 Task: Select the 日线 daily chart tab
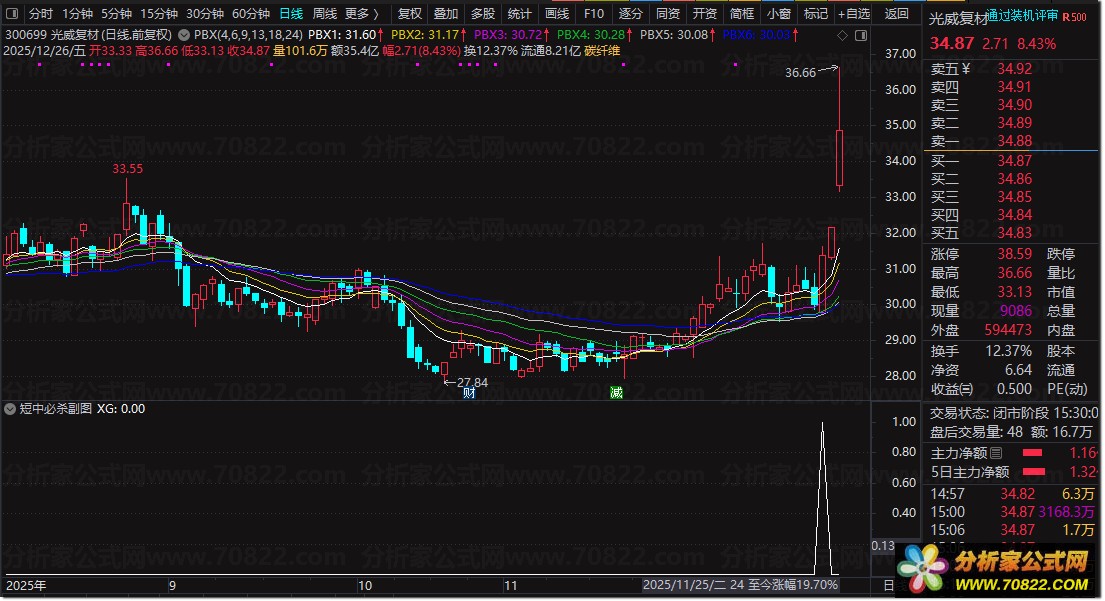click(291, 13)
